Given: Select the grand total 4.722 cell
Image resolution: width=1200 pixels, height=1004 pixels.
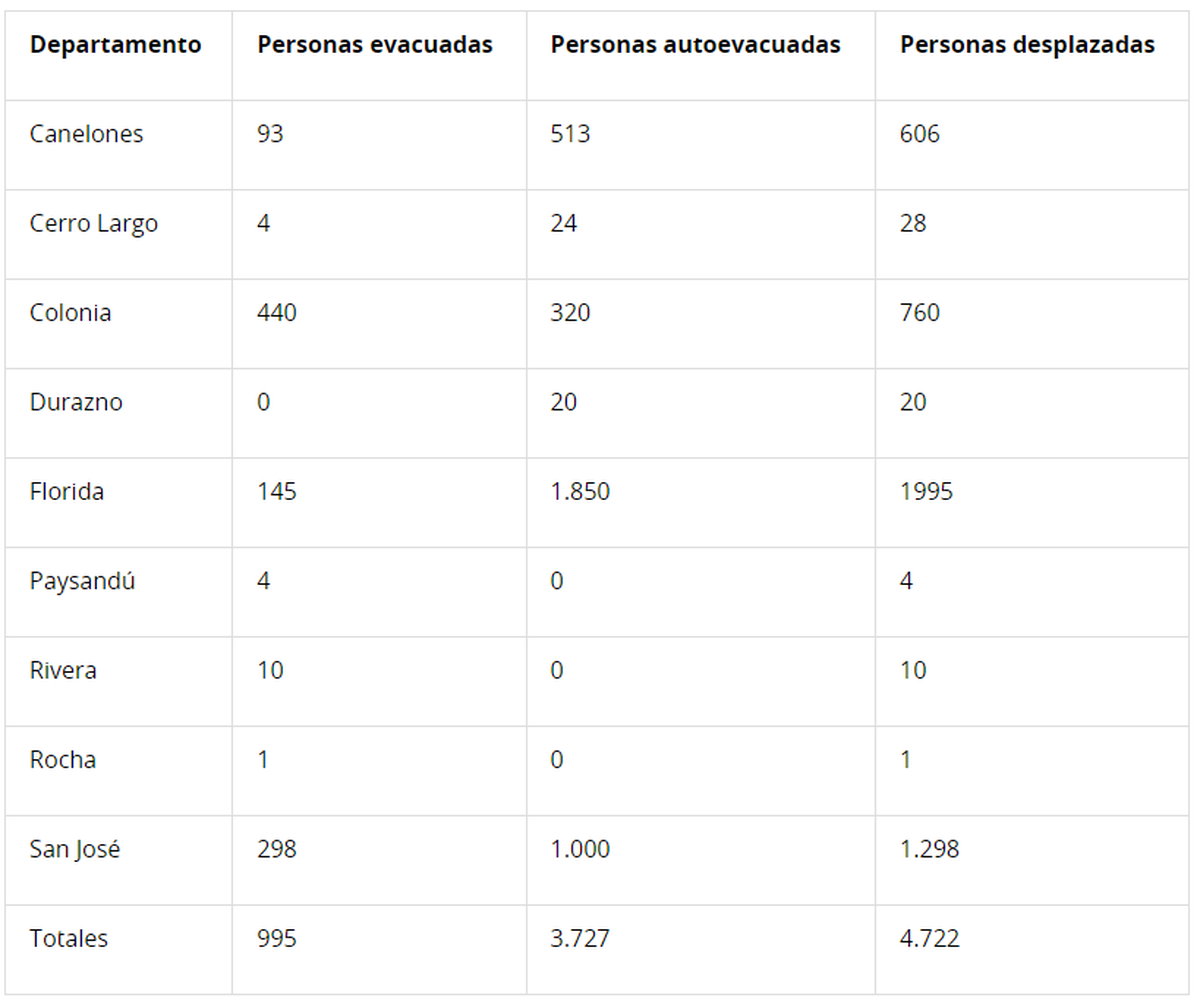Looking at the screenshot, I should pos(929,939).
